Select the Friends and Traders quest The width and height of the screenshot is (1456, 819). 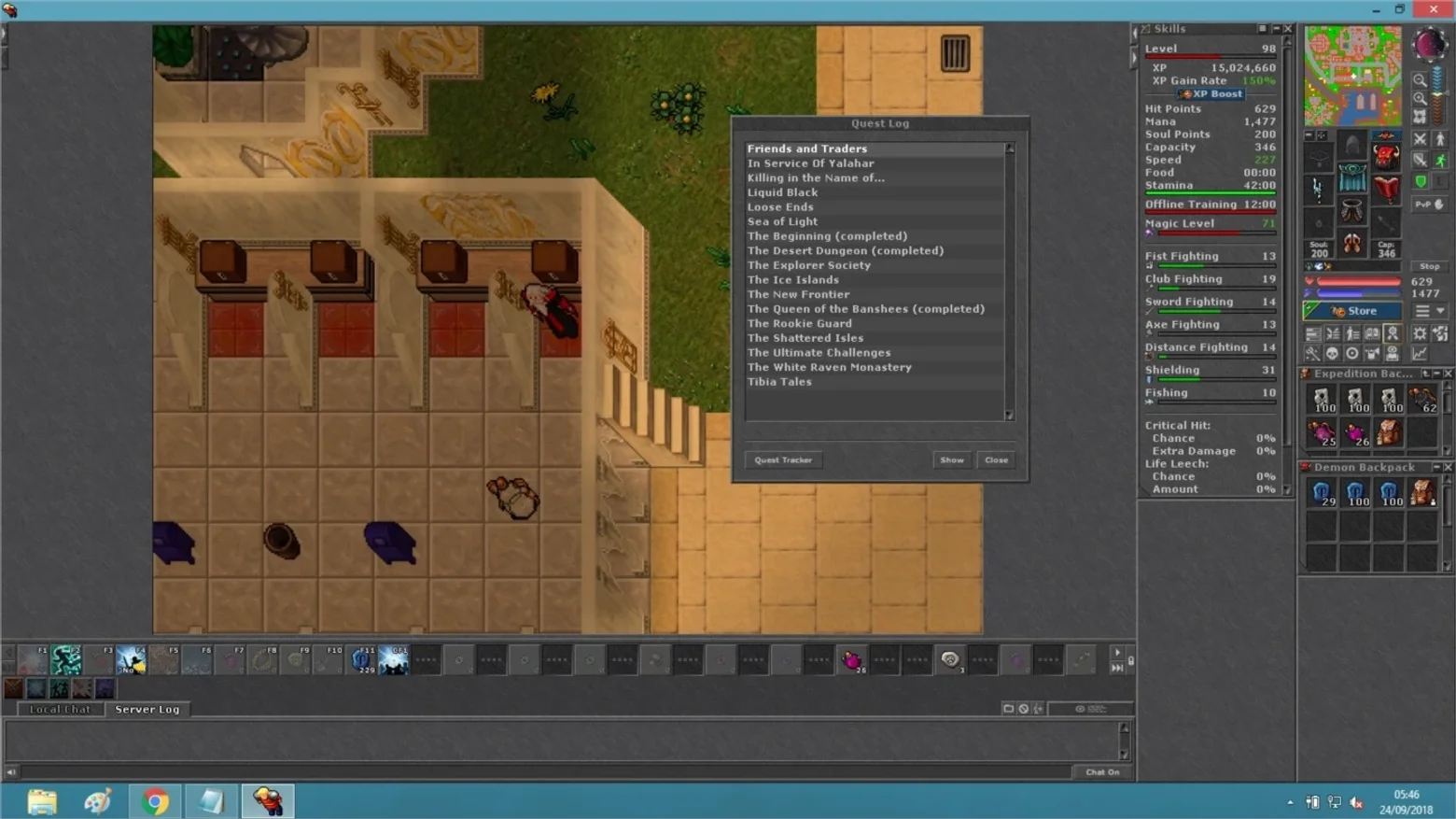pos(875,148)
